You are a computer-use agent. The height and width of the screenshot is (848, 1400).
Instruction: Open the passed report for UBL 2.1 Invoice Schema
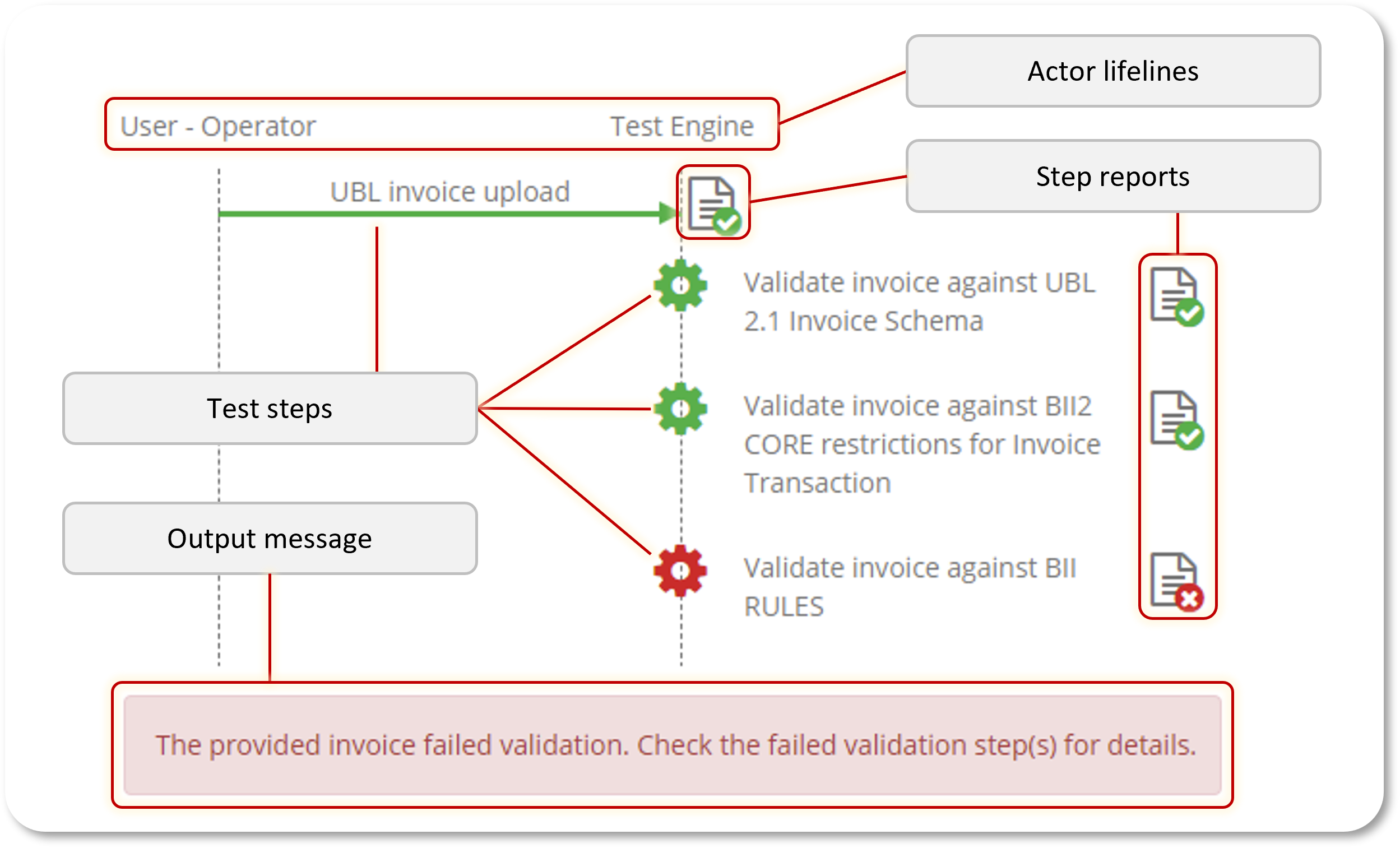pyautogui.click(x=1178, y=296)
